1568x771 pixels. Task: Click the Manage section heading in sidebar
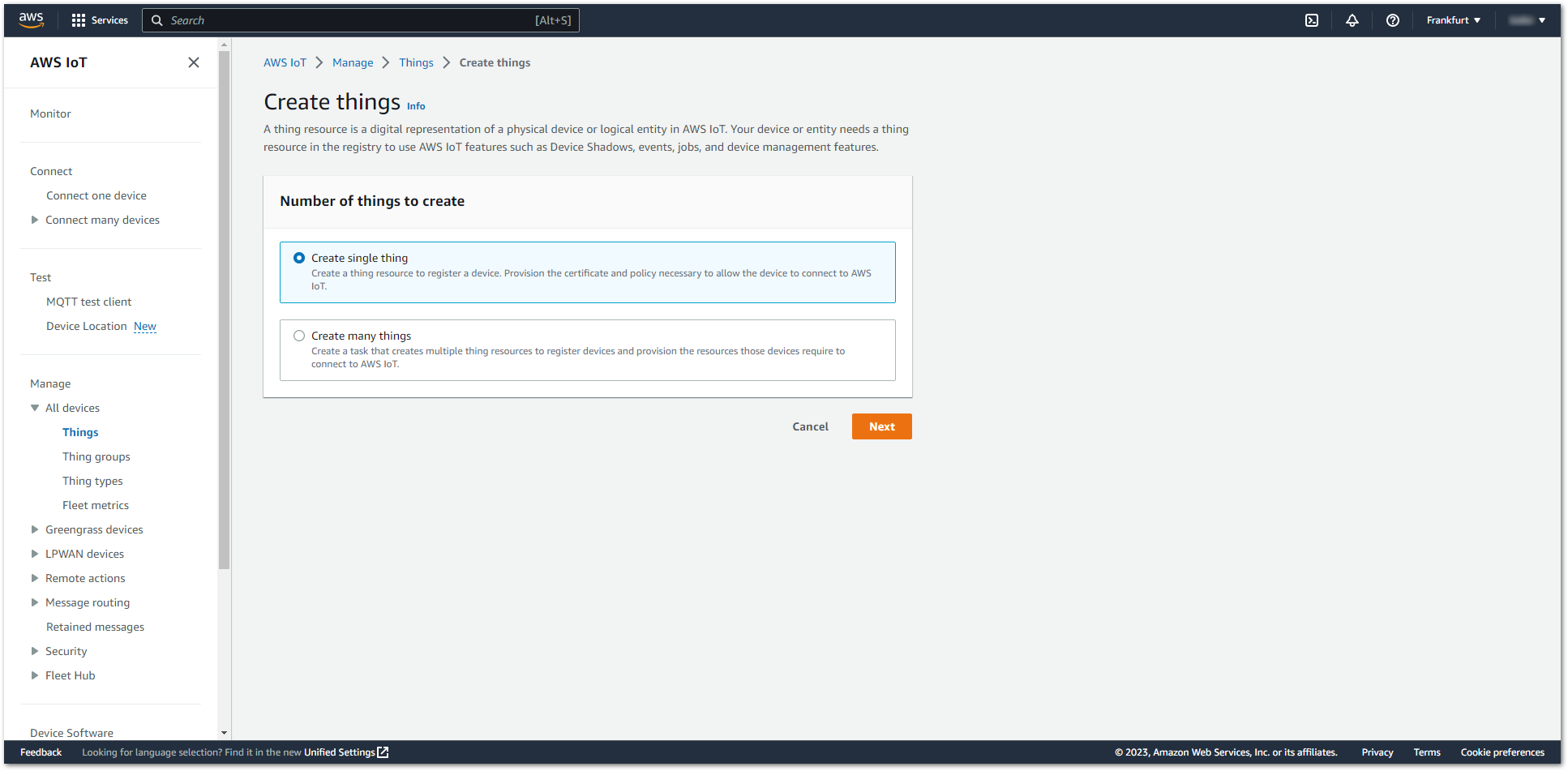point(50,383)
